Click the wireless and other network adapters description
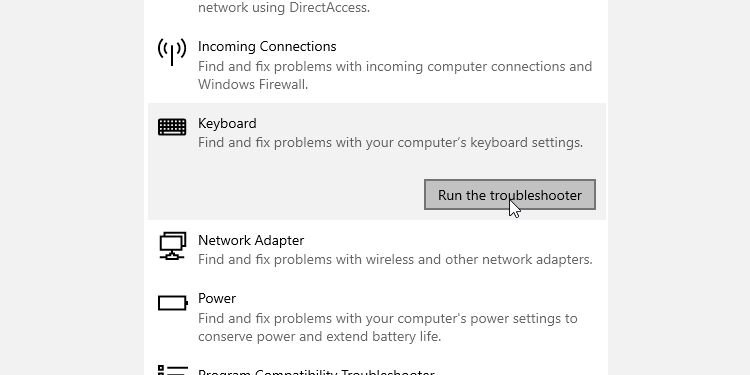 395,259
